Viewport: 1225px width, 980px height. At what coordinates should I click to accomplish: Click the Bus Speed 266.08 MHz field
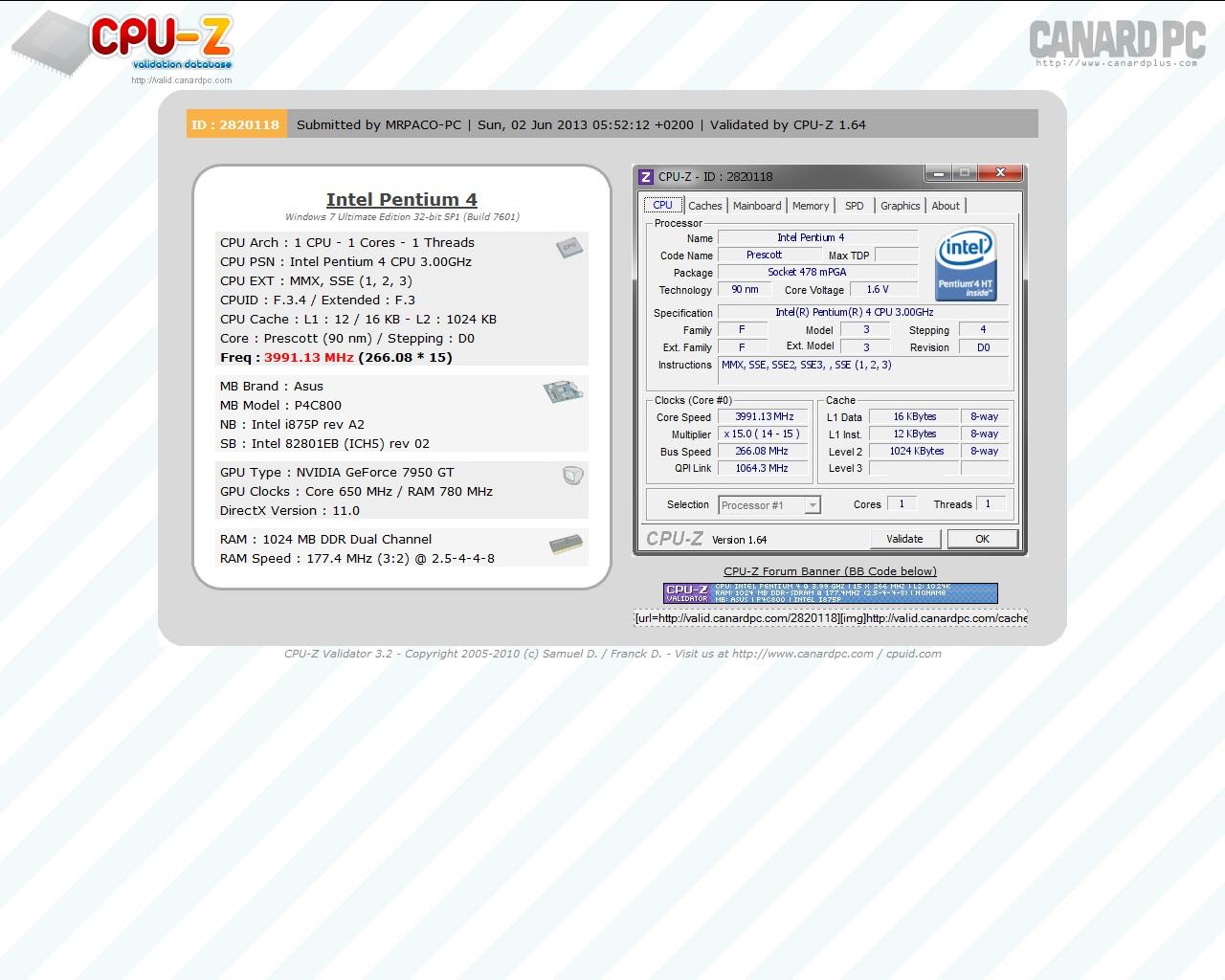pos(764,452)
